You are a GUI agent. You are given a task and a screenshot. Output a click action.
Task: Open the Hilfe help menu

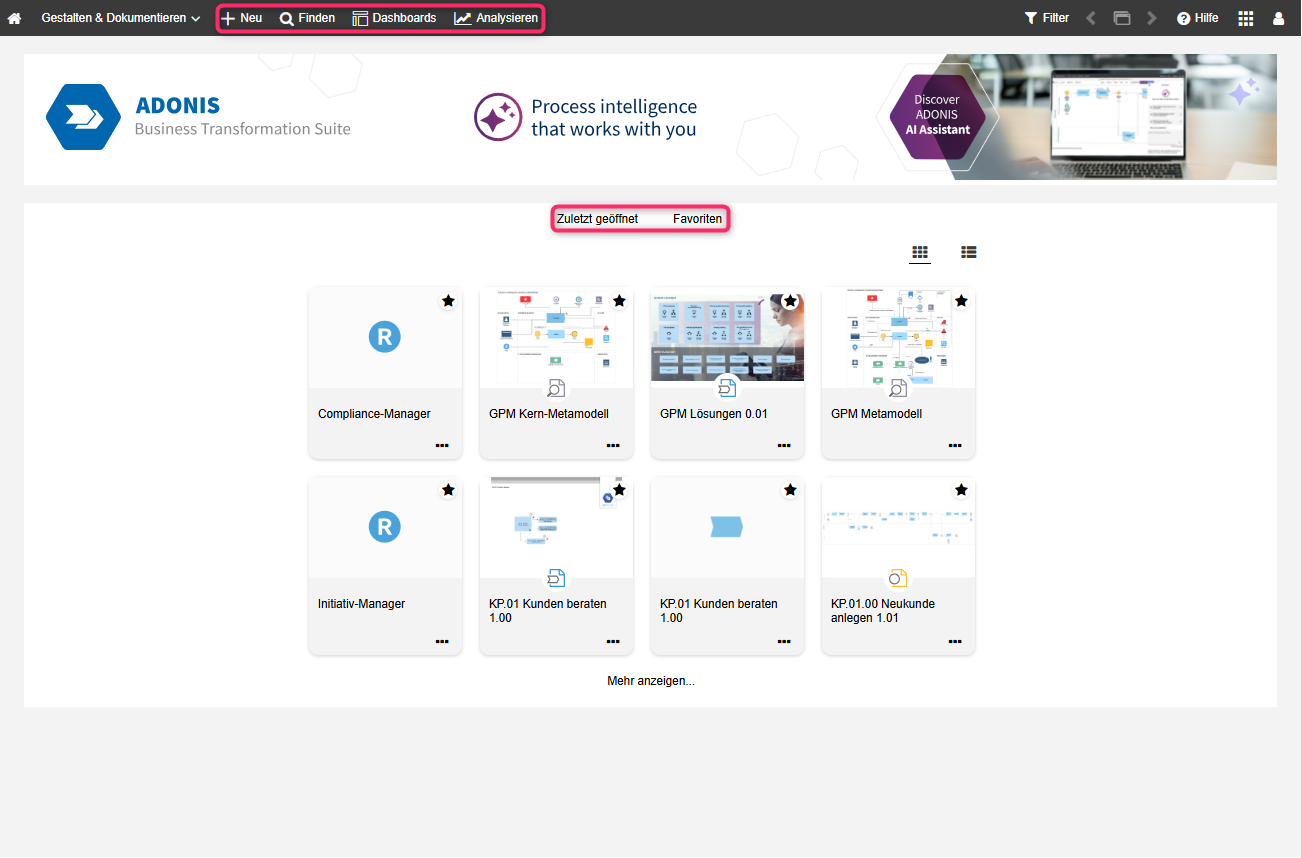pos(1198,18)
